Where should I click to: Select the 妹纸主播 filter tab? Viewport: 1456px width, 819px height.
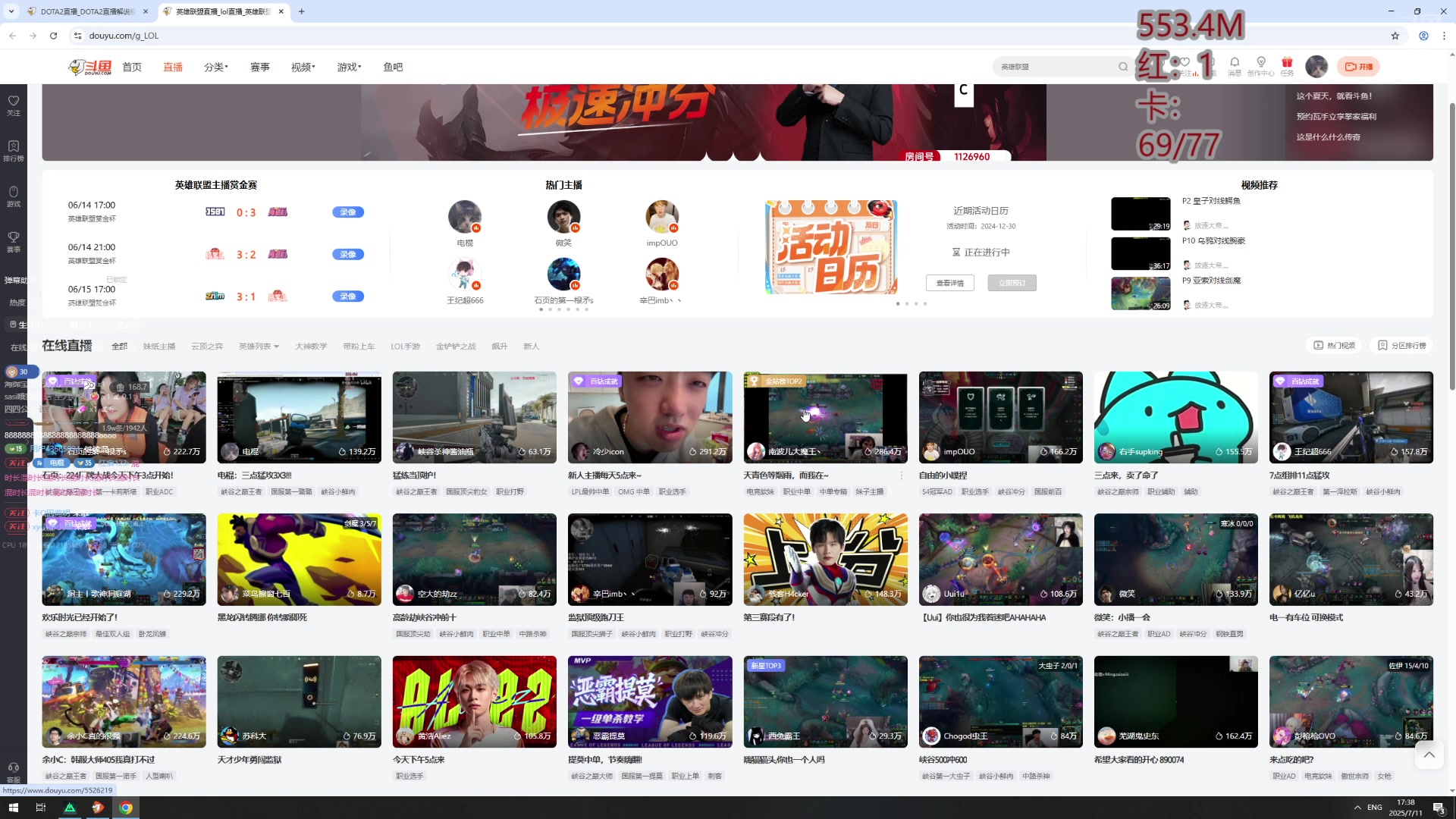point(159,347)
